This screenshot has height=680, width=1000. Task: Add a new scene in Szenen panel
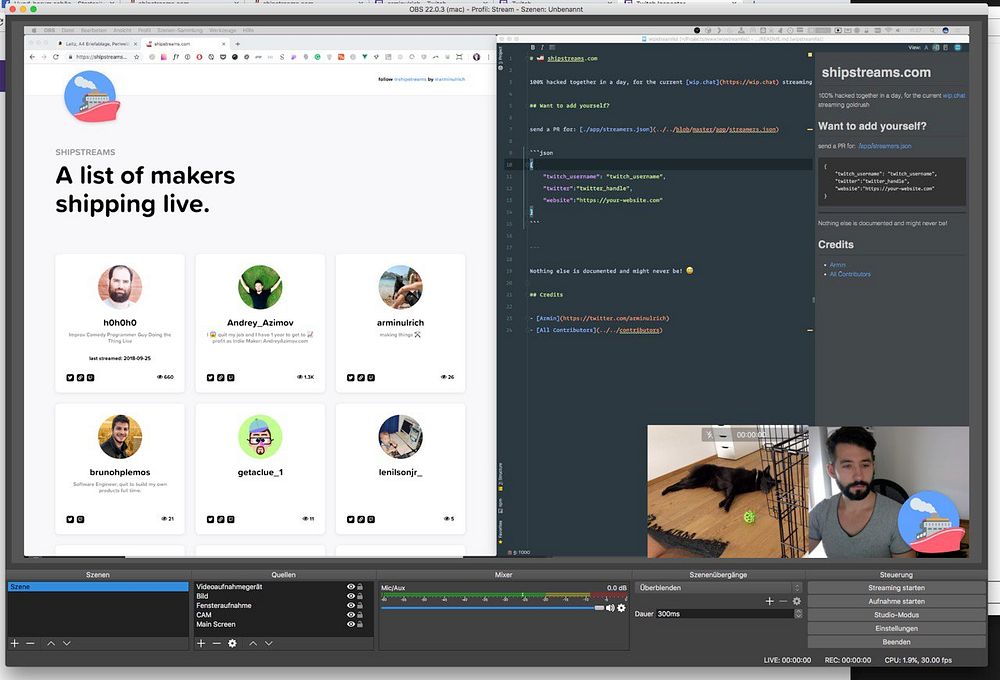[x=15, y=643]
